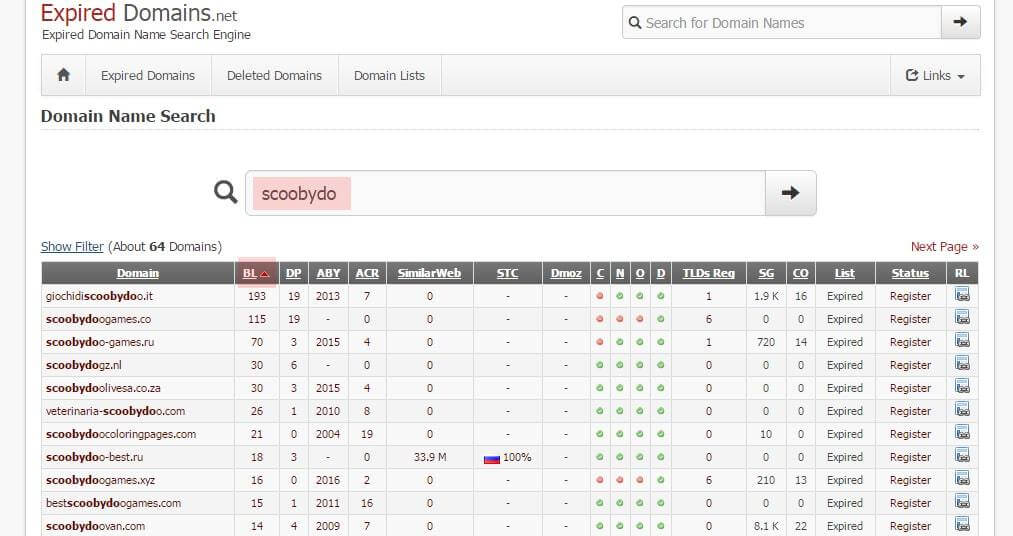This screenshot has width=1013, height=536.
Task: Run the scoobydo search with arrow button
Action: (790, 192)
